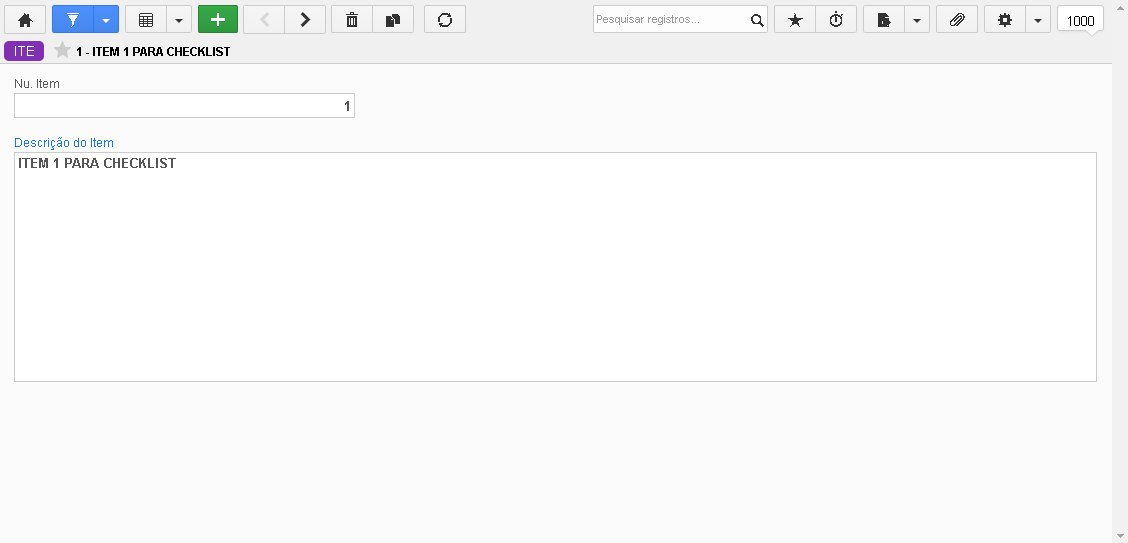Open attachments paperclip button
This screenshot has width=1128, height=543.
957,19
